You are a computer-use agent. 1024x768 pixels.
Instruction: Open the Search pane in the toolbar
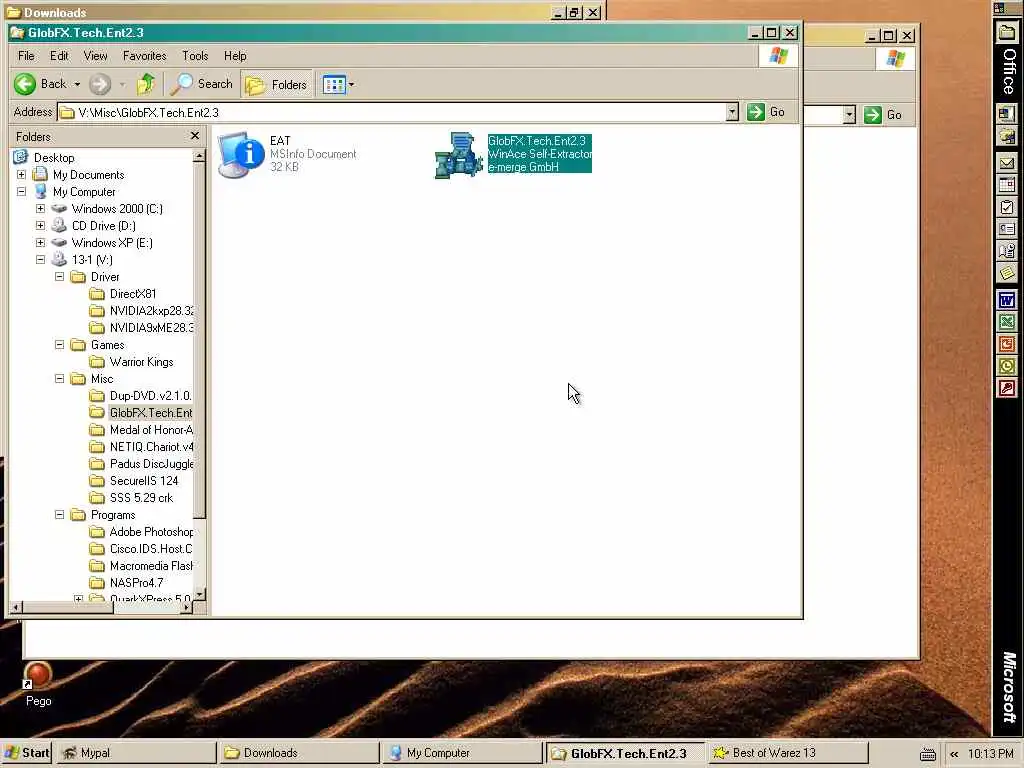point(202,84)
